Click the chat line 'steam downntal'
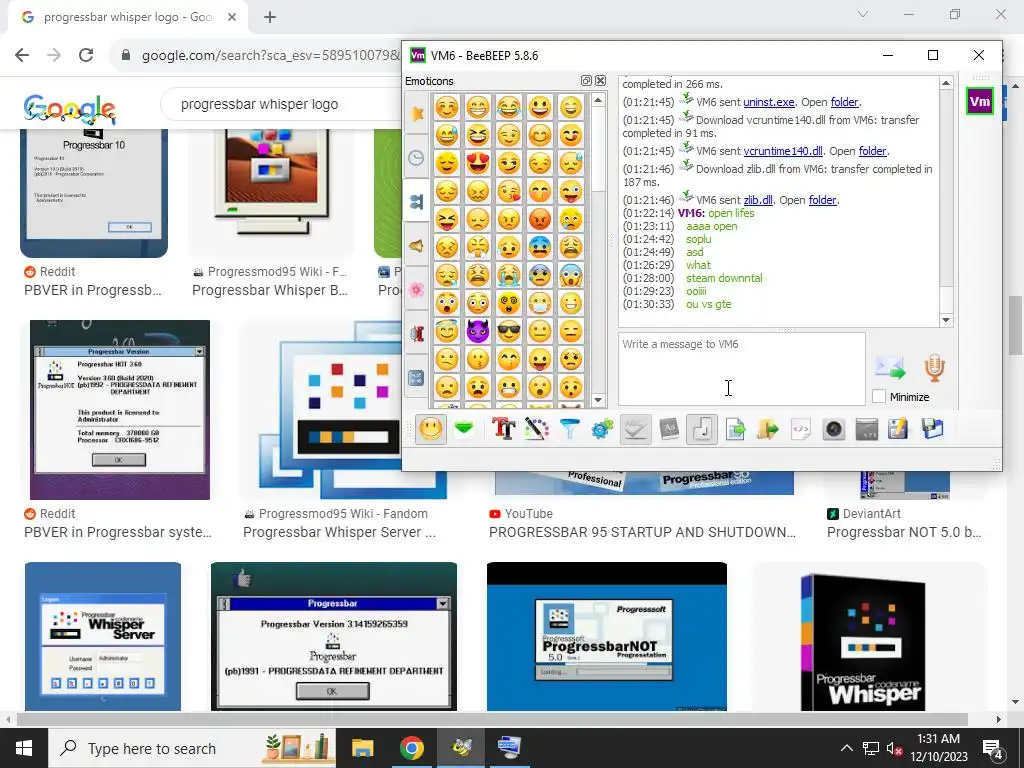Screen dimensions: 1024x768 [x=724, y=278]
